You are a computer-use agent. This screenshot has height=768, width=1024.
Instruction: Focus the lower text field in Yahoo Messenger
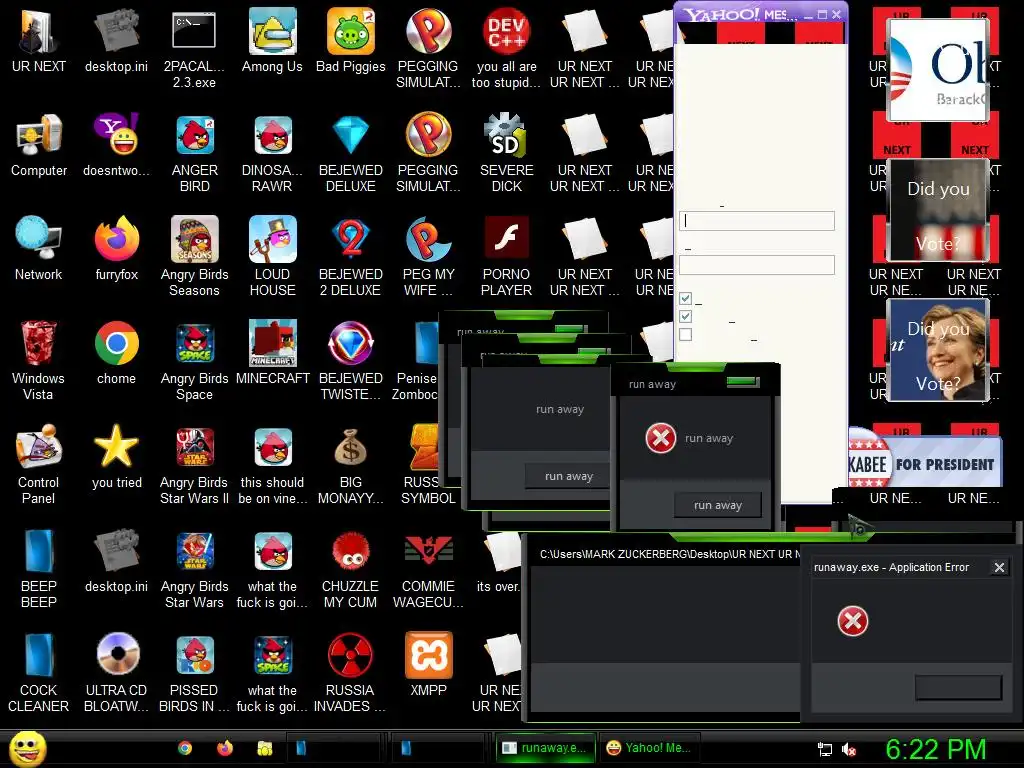[757, 264]
